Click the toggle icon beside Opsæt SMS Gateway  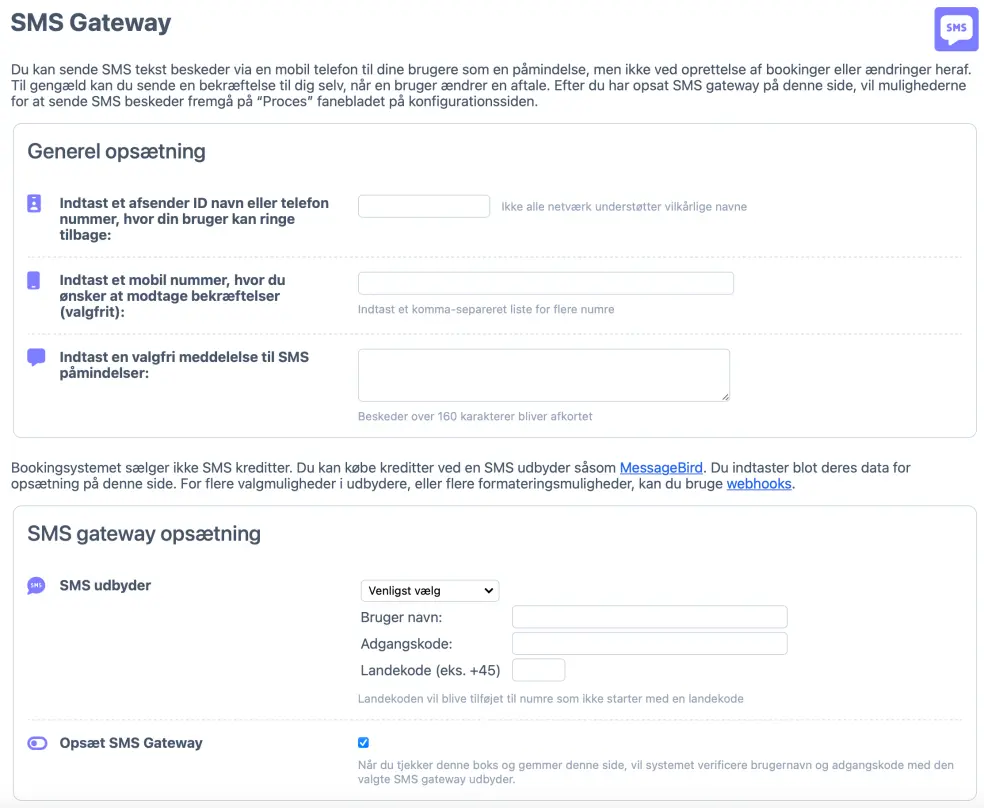(37, 743)
